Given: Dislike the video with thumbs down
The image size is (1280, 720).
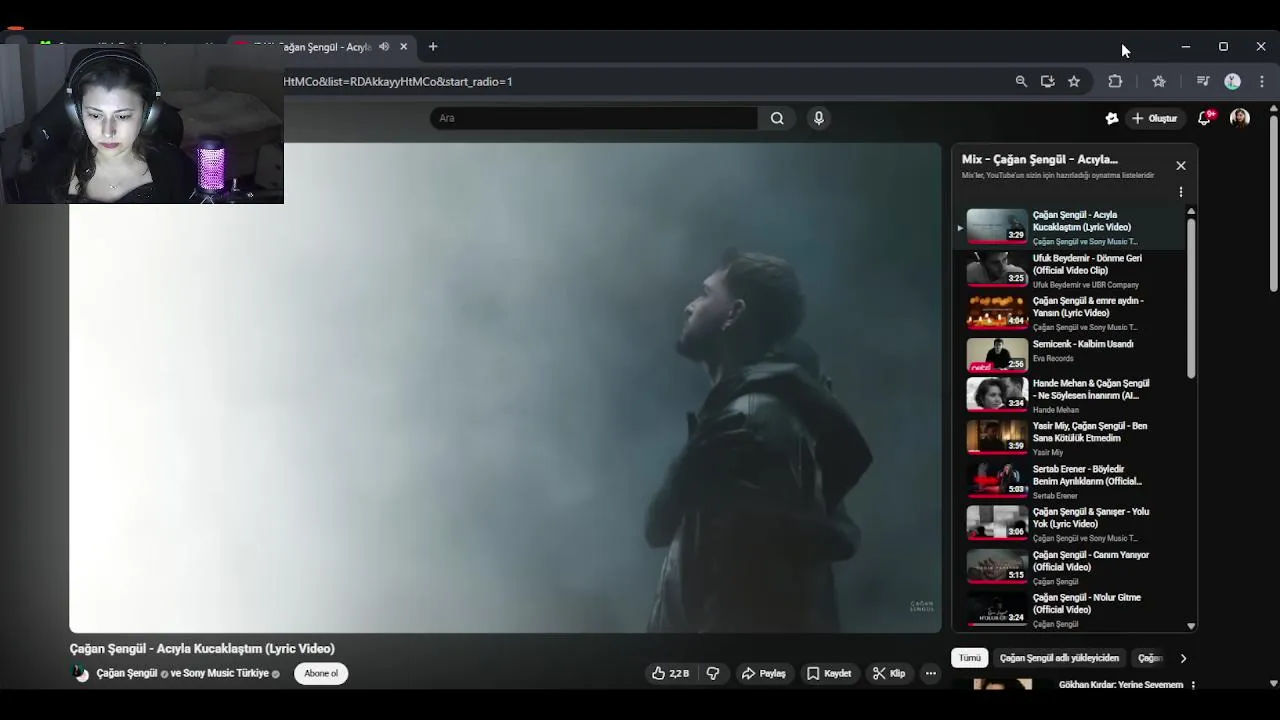Looking at the screenshot, I should pyautogui.click(x=713, y=674).
